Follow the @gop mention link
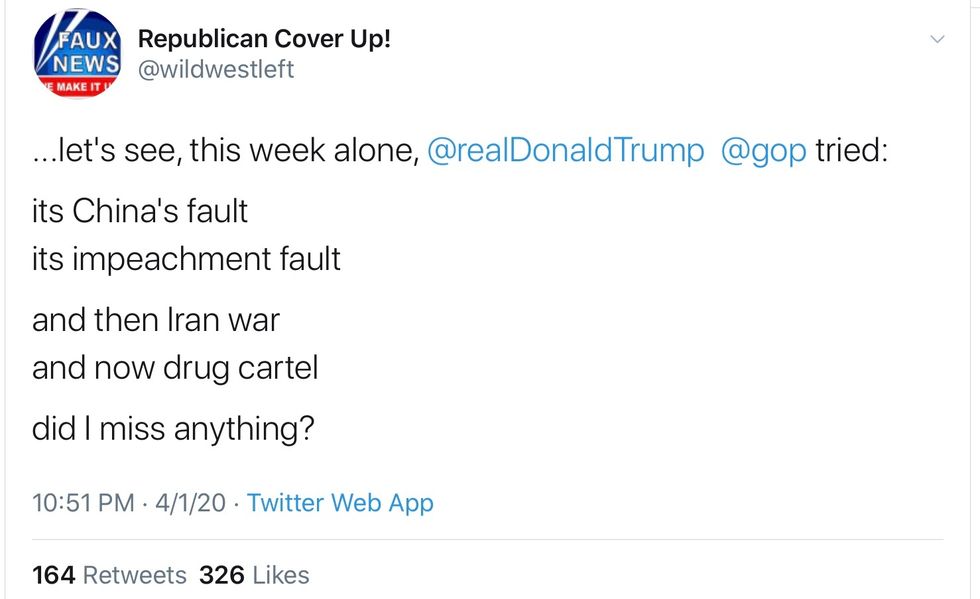Screen dimensions: 980x599 [763, 152]
